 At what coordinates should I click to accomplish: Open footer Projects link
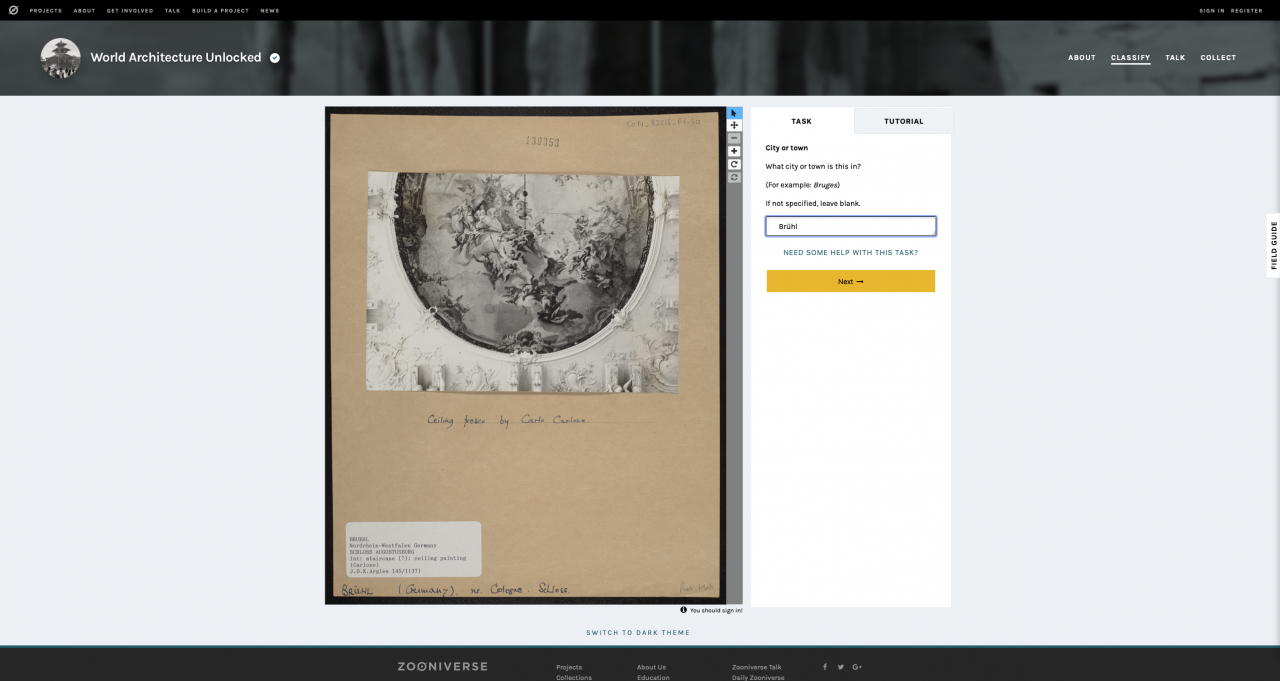[x=569, y=667]
